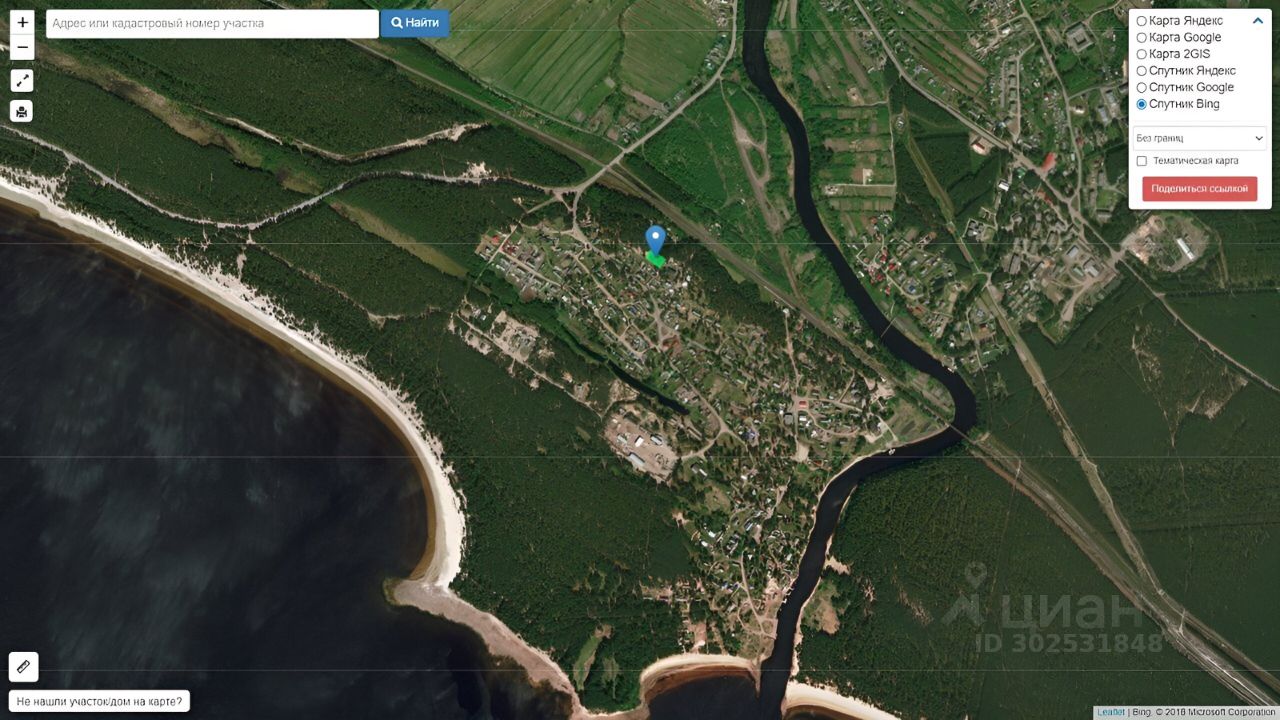The image size is (1280, 720).
Task: Select Карта Google radio option
Action: pos(1142,37)
